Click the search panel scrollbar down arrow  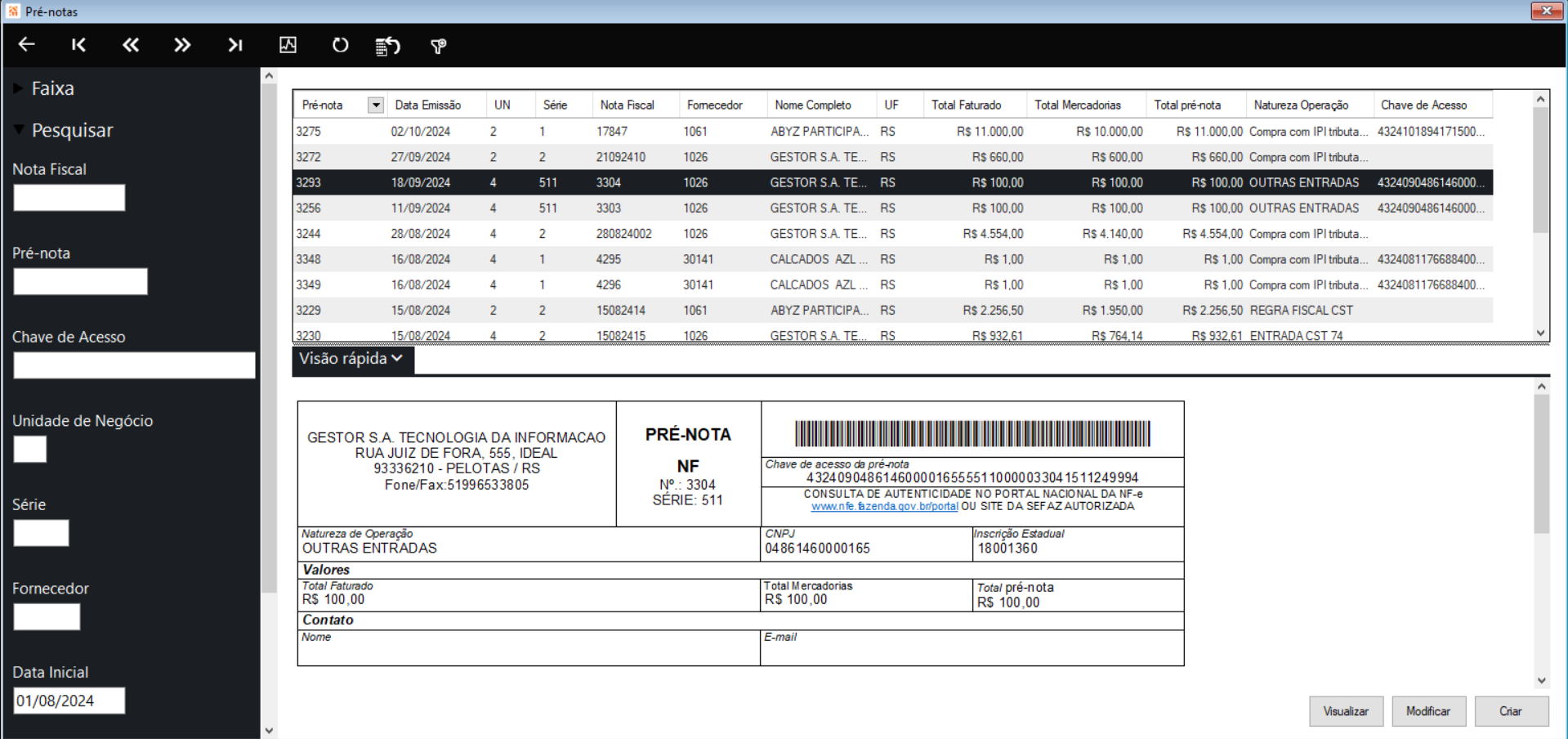click(x=269, y=731)
